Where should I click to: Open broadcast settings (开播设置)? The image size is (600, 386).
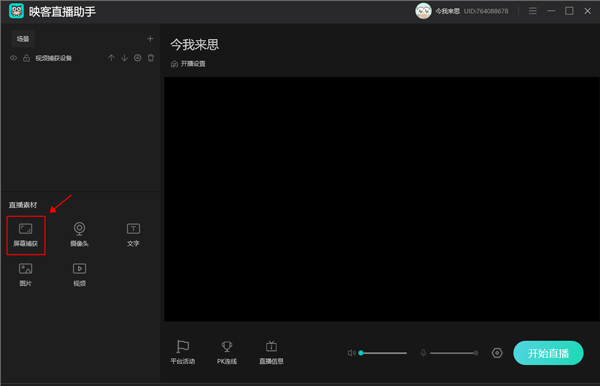(188, 64)
